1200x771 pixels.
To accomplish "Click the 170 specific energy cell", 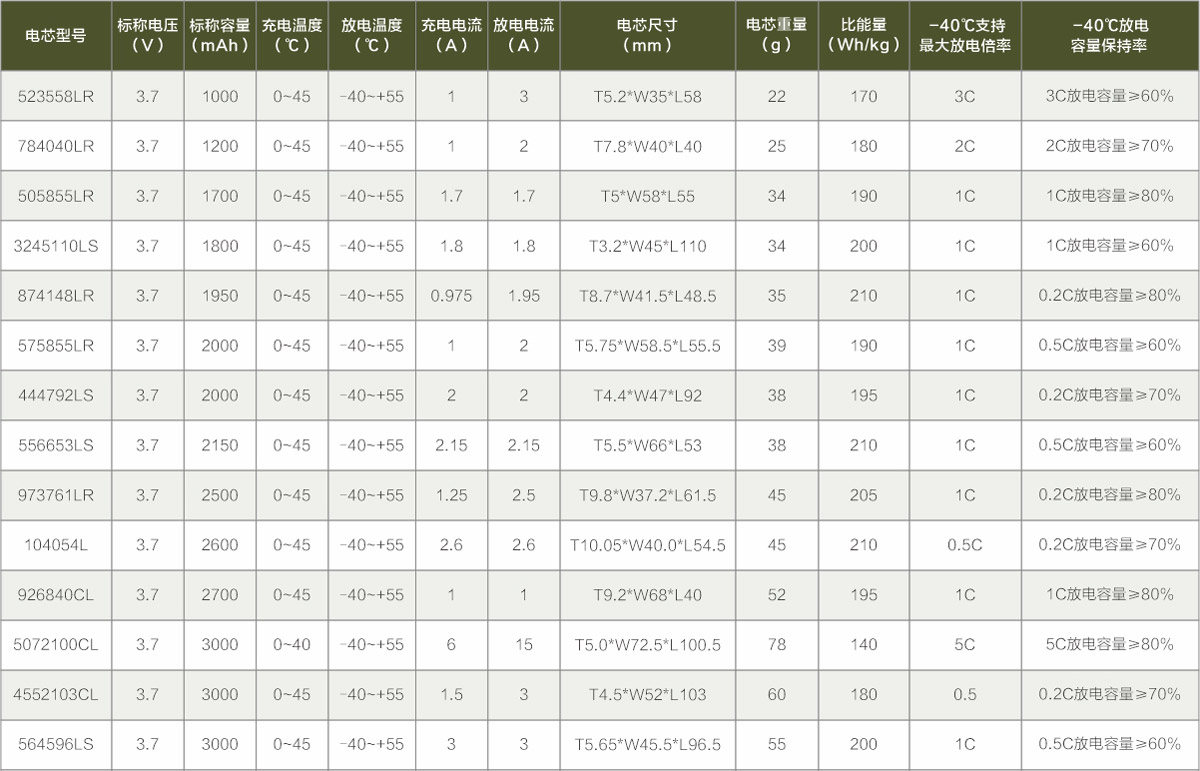I will click(x=864, y=97).
